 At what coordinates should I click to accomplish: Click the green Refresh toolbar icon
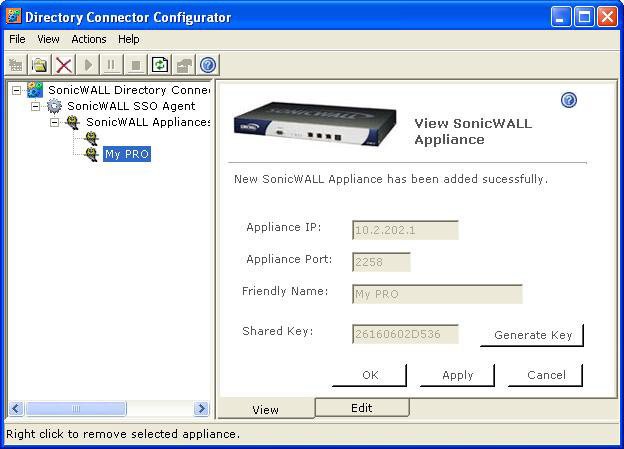coord(160,65)
